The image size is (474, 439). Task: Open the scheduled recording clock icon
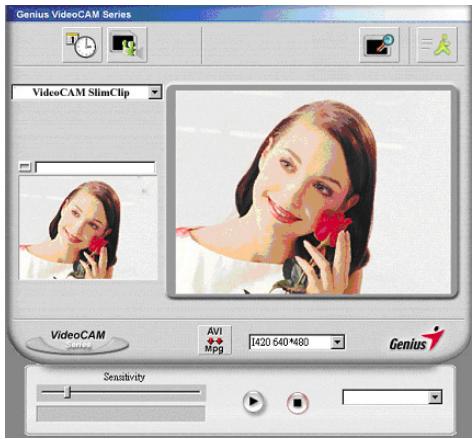coord(82,45)
